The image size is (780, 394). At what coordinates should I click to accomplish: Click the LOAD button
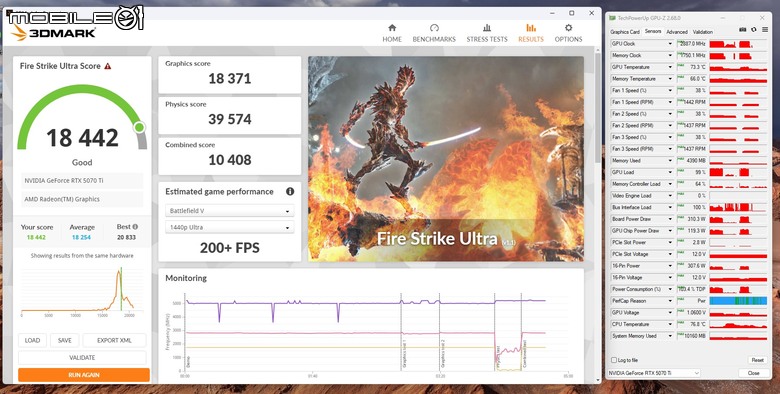[32, 340]
